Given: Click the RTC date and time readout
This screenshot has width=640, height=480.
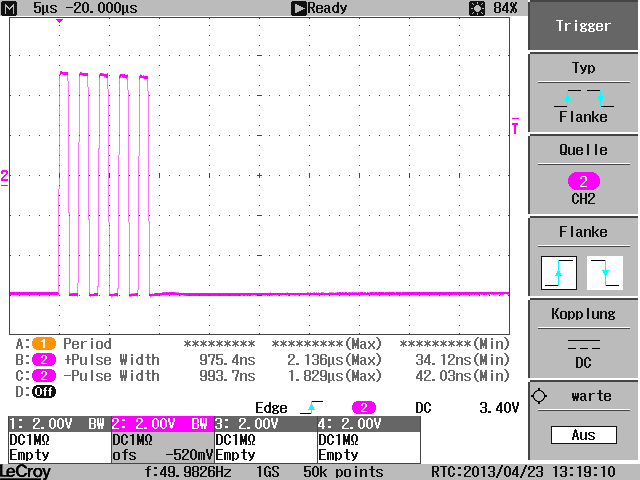Looking at the screenshot, I should coord(523,472).
